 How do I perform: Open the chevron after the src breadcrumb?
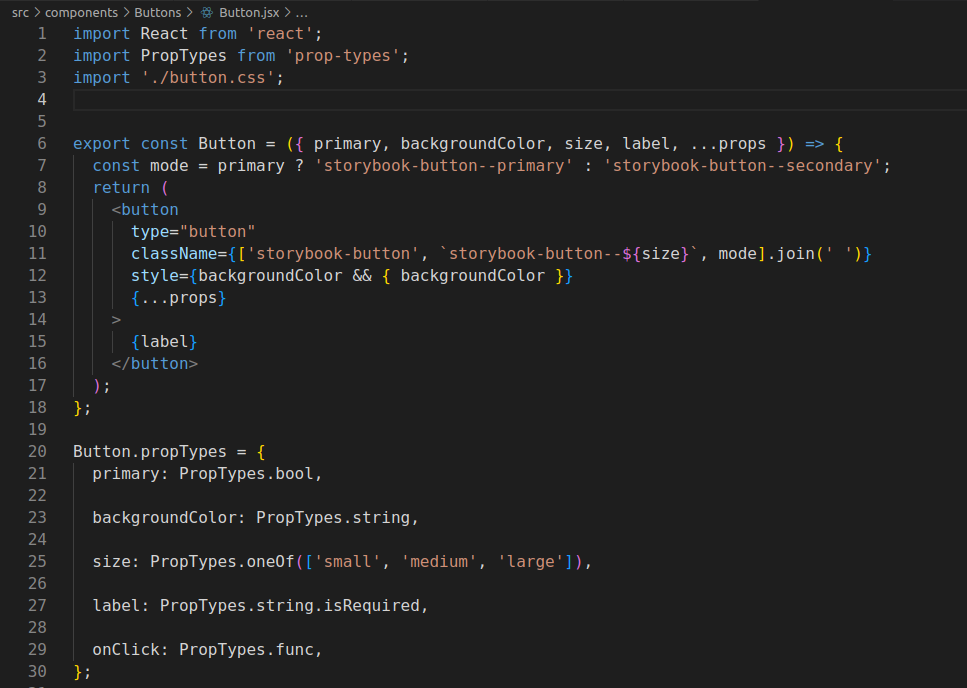click(36, 12)
